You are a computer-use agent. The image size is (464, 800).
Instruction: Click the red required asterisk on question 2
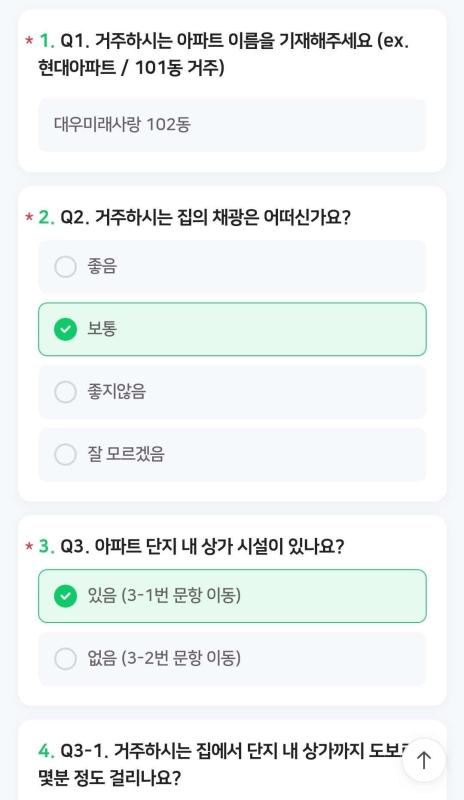click(29, 218)
